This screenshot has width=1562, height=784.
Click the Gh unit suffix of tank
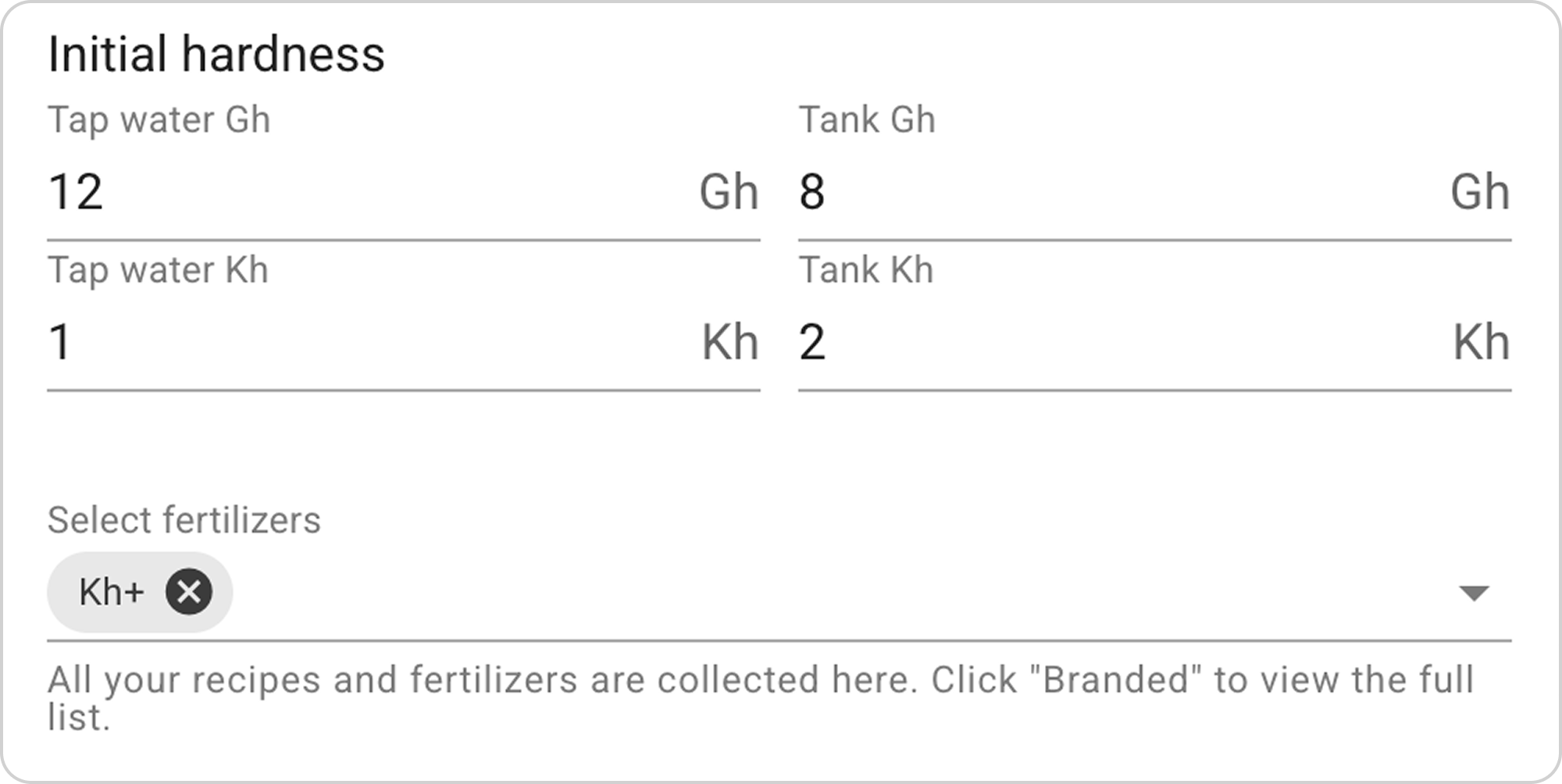(1480, 192)
